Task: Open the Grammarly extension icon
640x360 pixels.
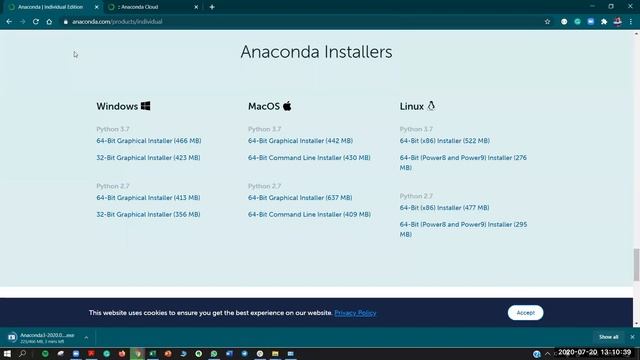Action: pyautogui.click(x=577, y=22)
